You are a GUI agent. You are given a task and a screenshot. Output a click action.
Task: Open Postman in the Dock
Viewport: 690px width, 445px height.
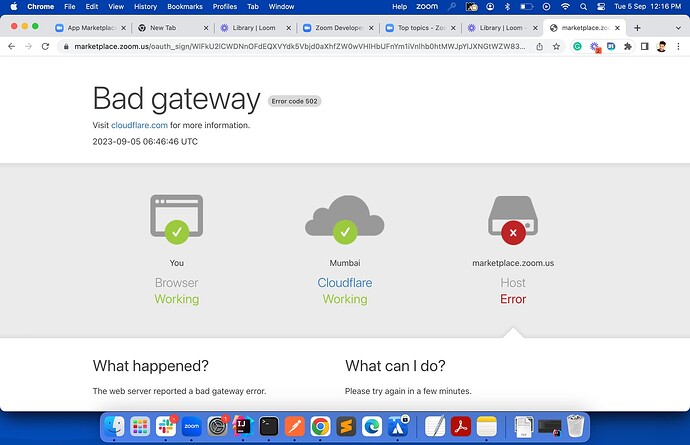(x=294, y=426)
